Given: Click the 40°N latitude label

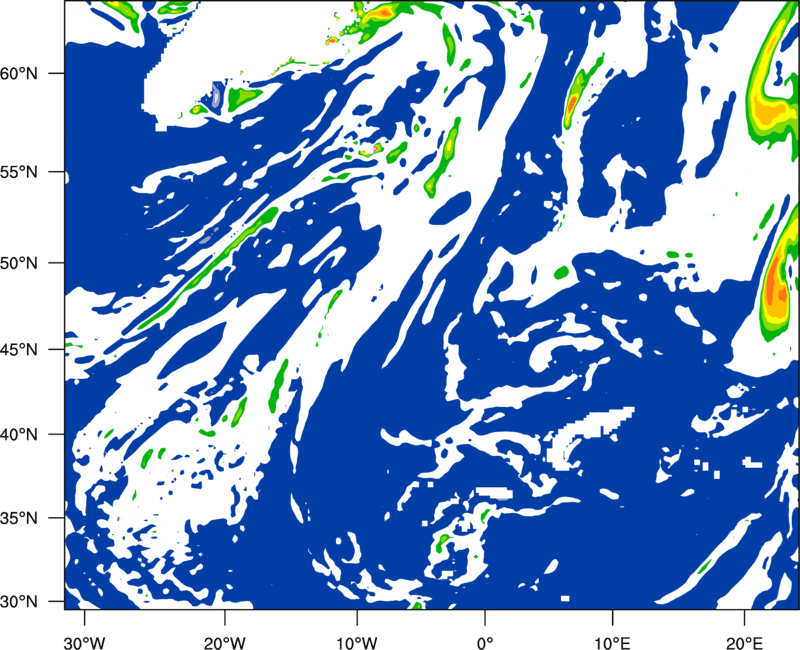Looking at the screenshot, I should pyautogui.click(x=19, y=434).
